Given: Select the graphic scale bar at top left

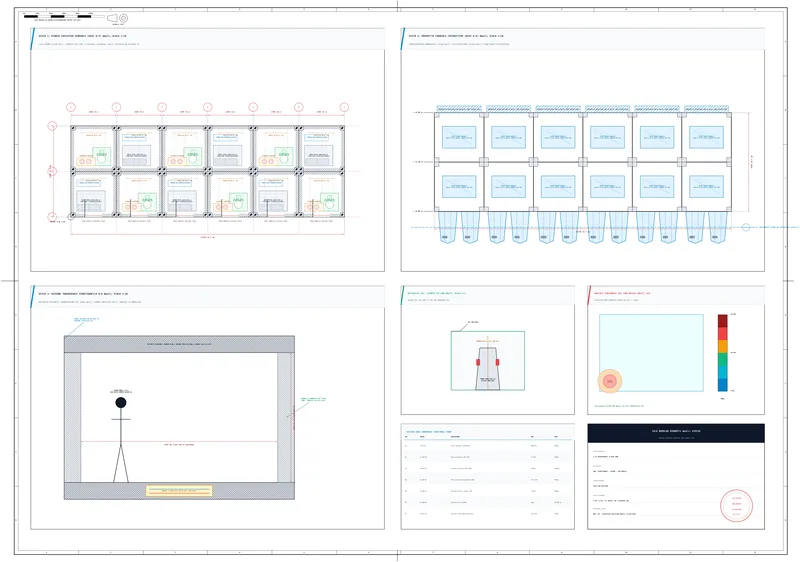Looking at the screenshot, I should 64,16.
